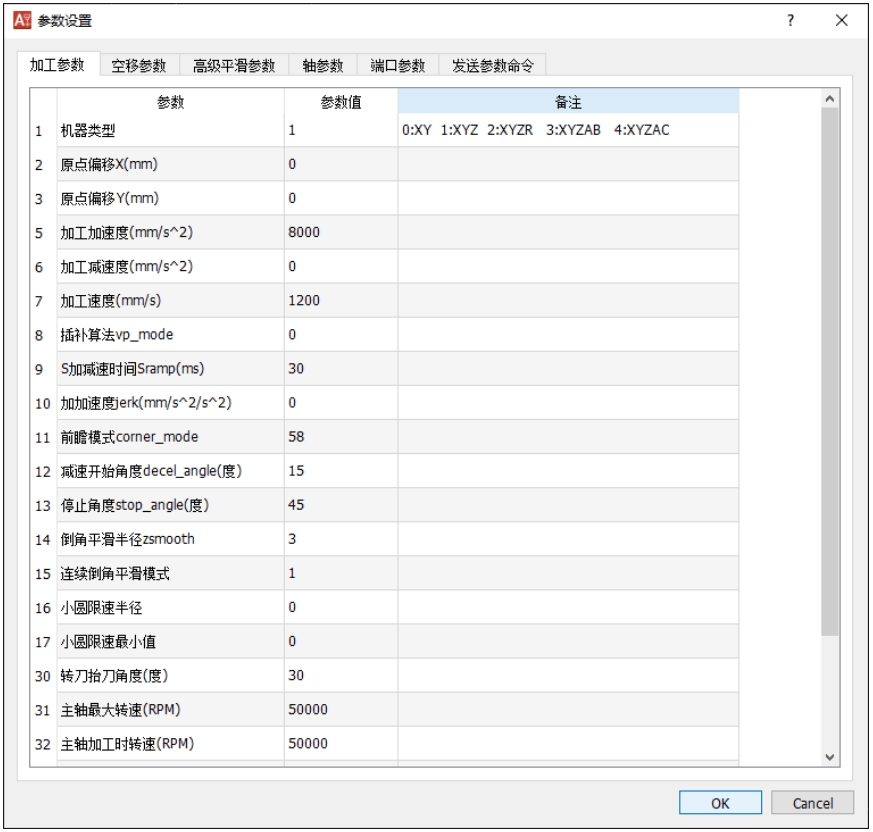This screenshot has height=832, width=873.
Task: Edit the 转刀抬刀角度 value 30
Action: (x=341, y=676)
